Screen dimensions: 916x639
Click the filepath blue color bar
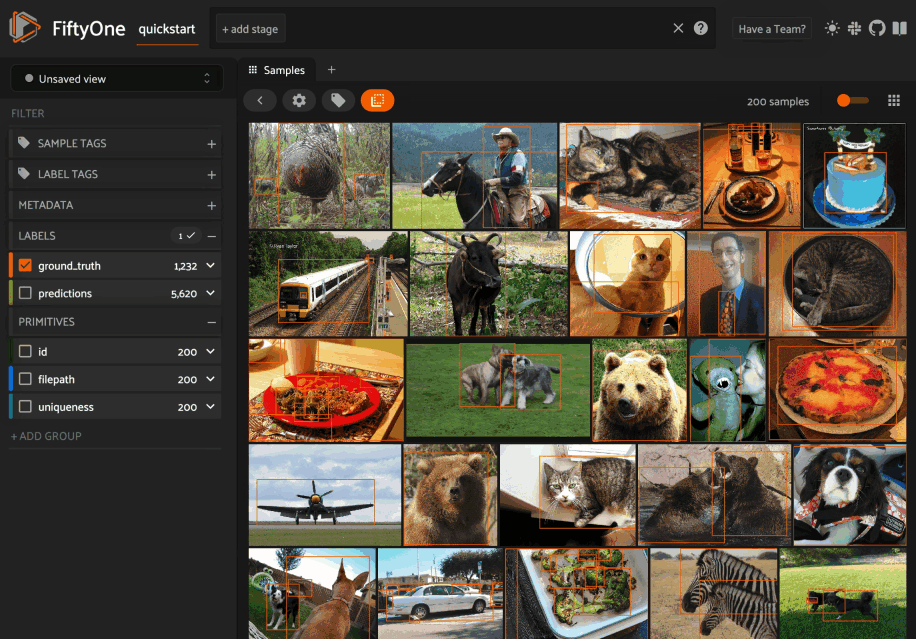11,379
